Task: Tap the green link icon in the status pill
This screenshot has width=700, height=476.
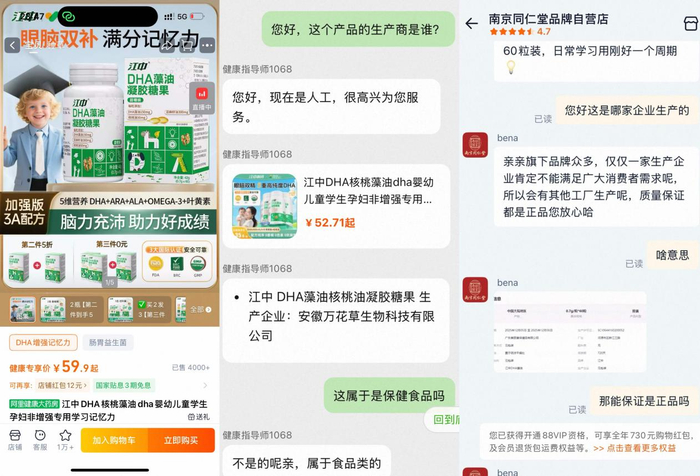Action: pos(68,17)
